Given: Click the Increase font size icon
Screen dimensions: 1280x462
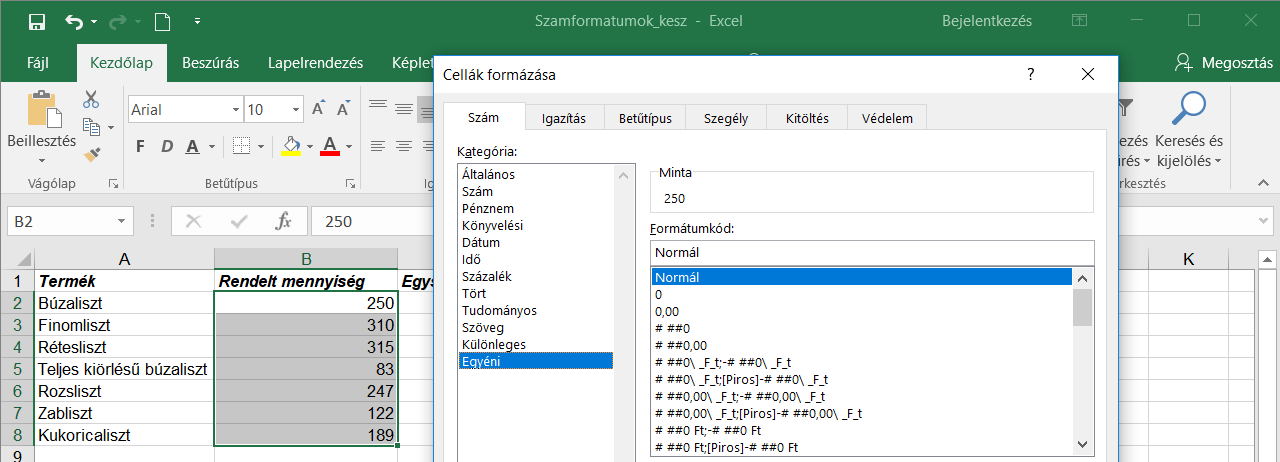Looking at the screenshot, I should point(318,110).
